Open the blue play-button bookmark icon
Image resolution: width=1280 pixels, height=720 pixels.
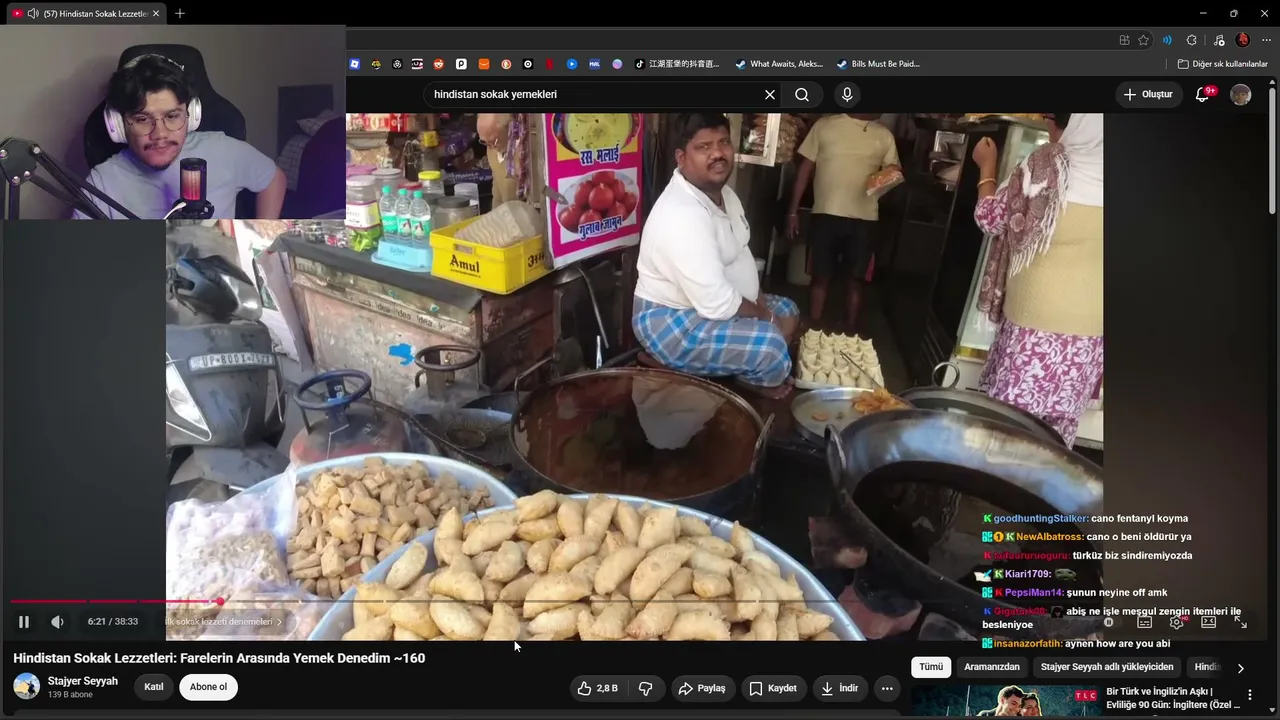pyautogui.click(x=572, y=64)
